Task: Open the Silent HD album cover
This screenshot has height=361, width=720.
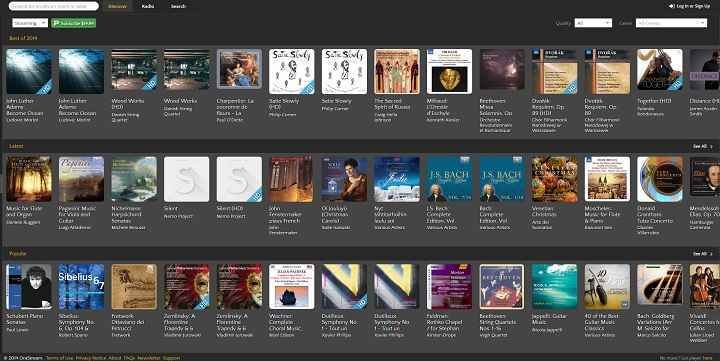Action: [239, 179]
